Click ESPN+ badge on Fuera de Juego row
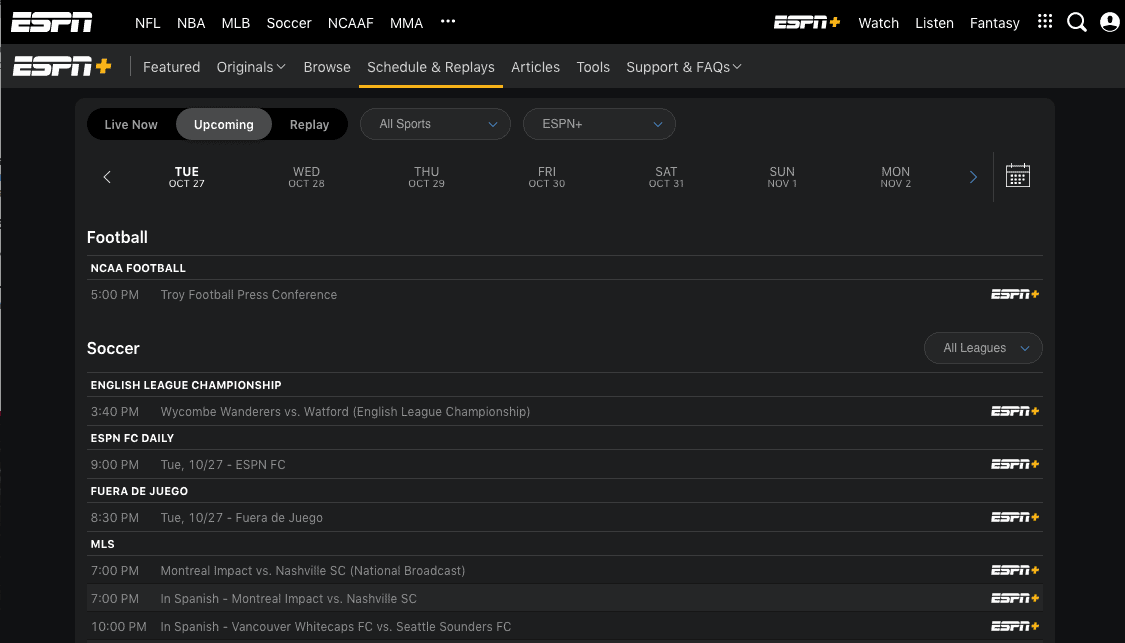Viewport: 1125px width, 643px height. point(1015,517)
